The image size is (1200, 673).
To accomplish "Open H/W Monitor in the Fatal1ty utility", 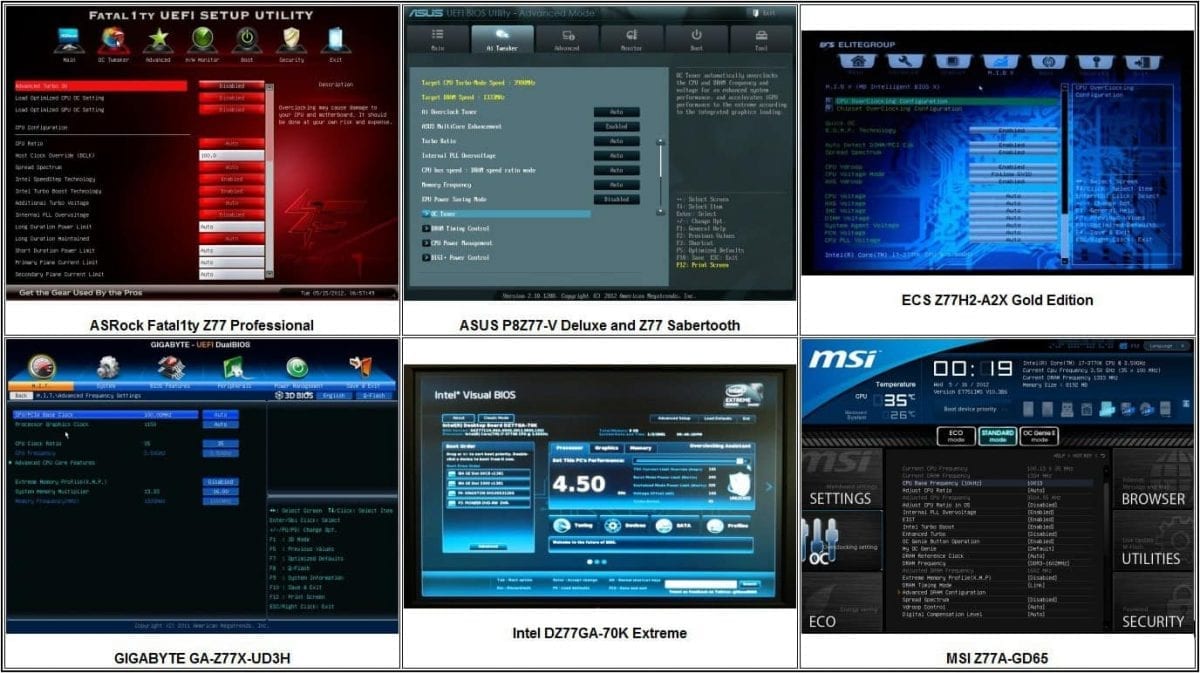I will pos(203,40).
